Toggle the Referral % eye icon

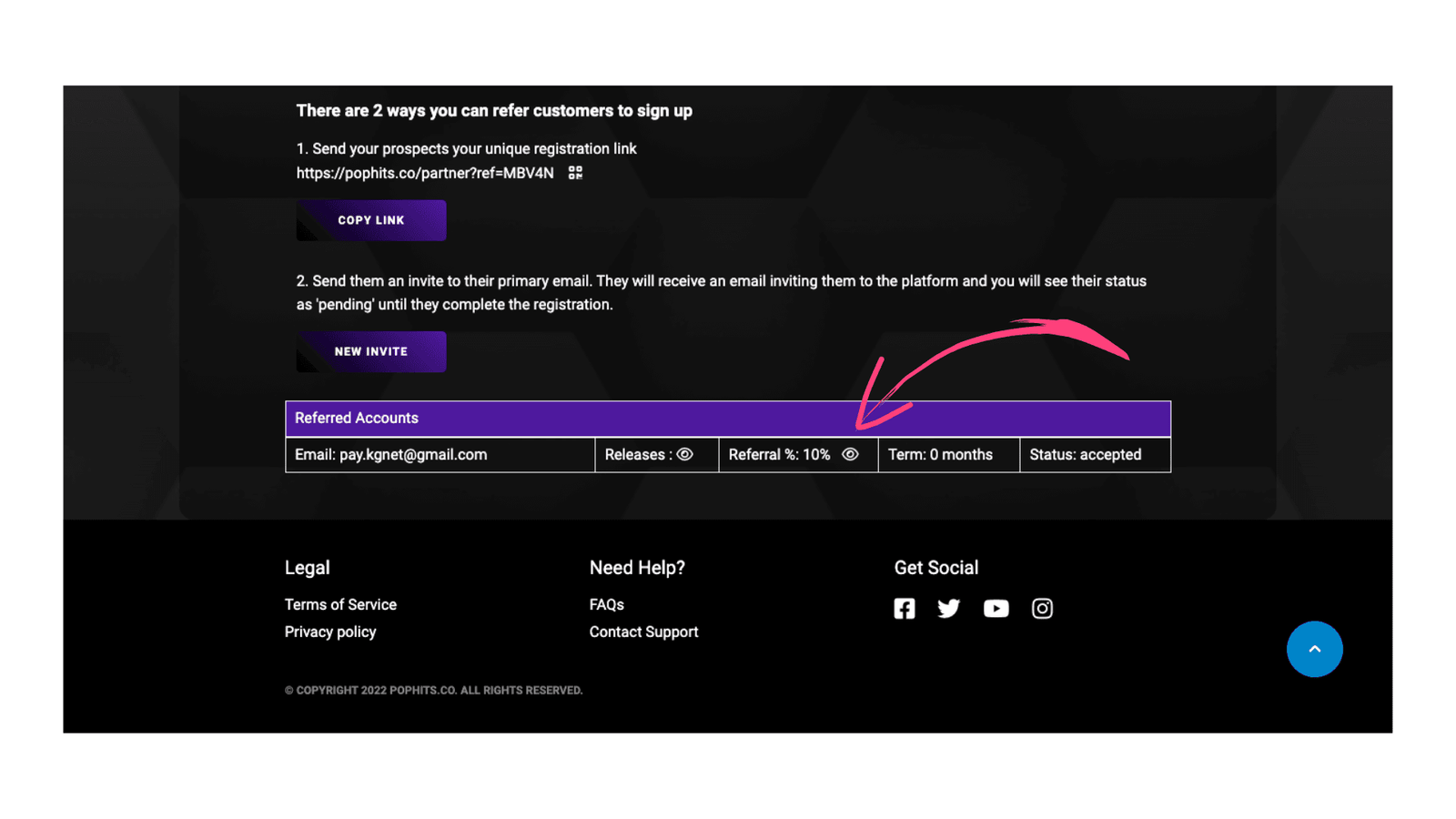850,454
